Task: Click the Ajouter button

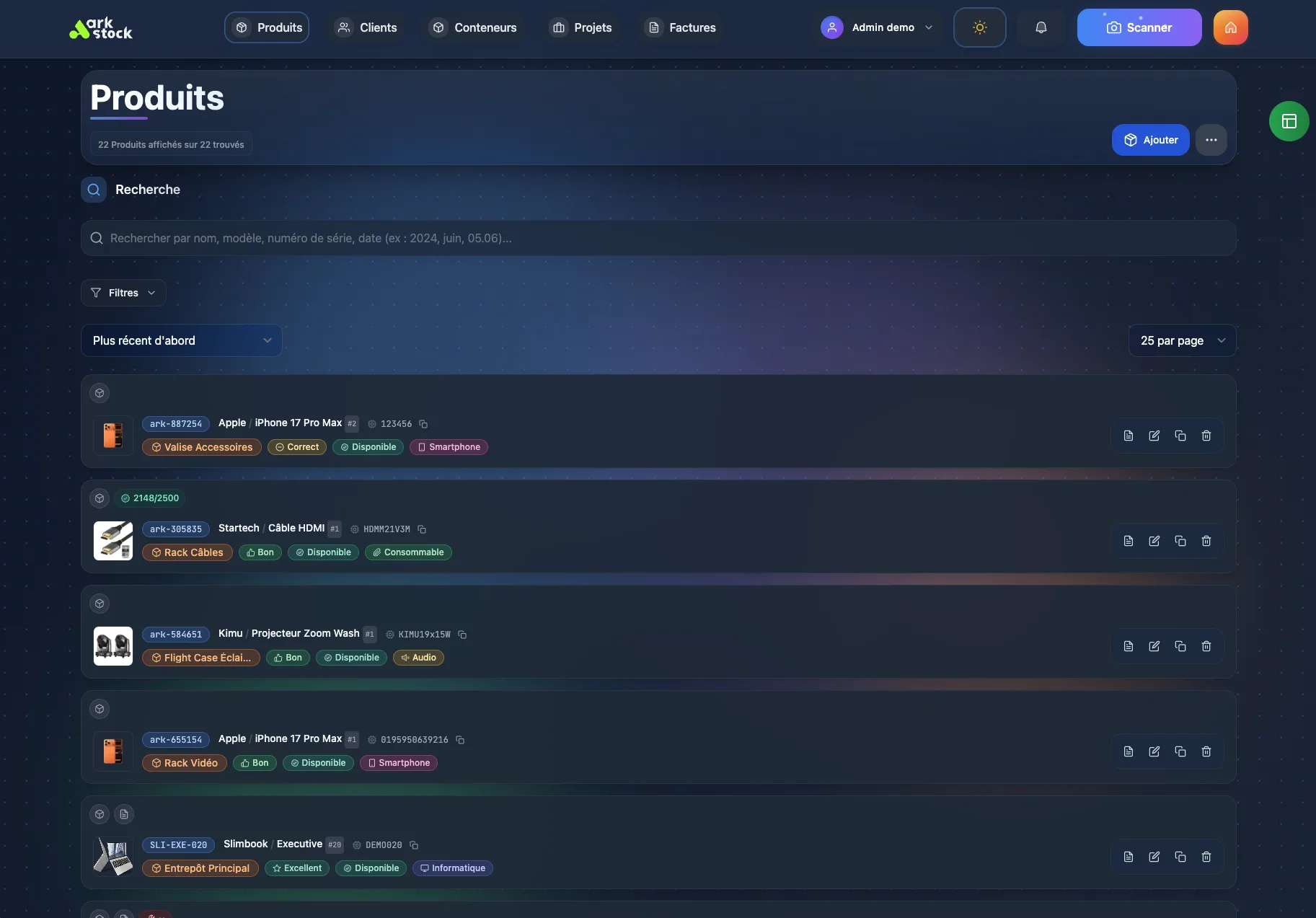Action: pos(1150,140)
